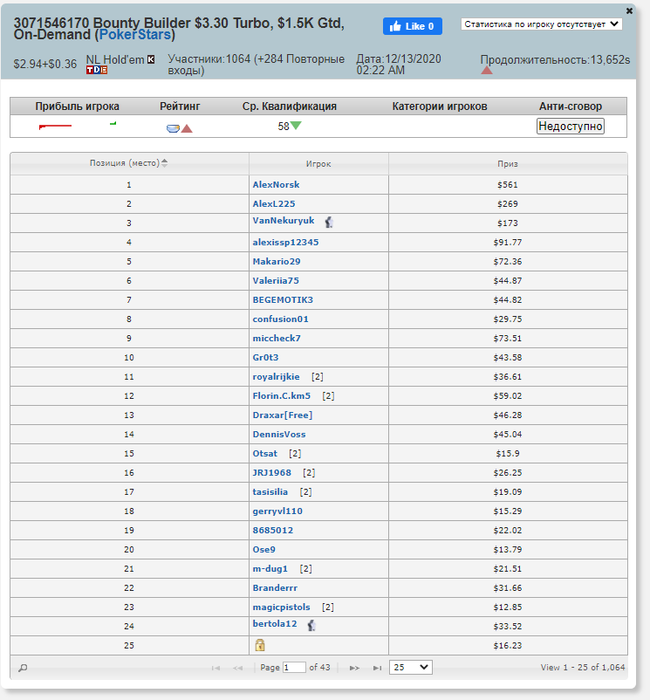Open player 8685012 profile
Viewport: 650px width, 700px height.
click(x=273, y=530)
